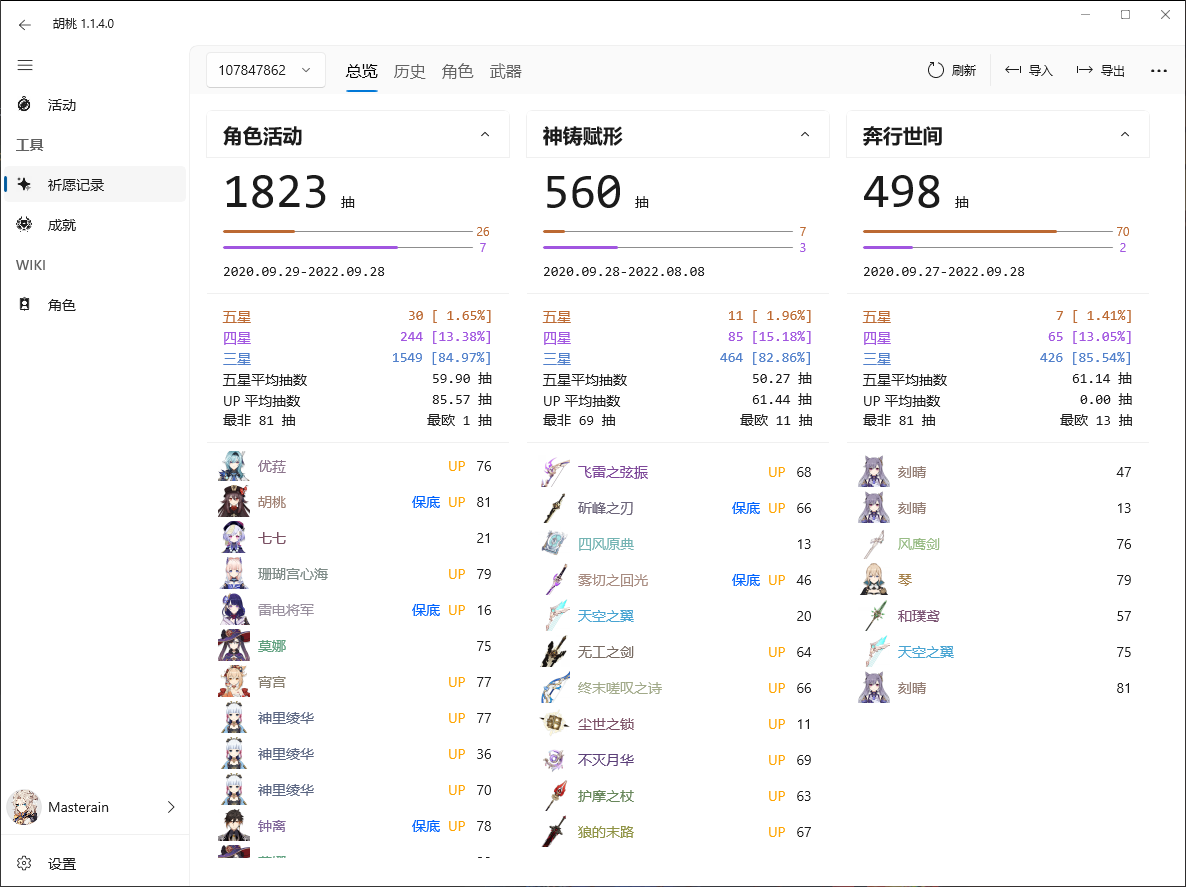Click the 导出 export button
Screen dimensions: 1186x887
[x=1101, y=71]
